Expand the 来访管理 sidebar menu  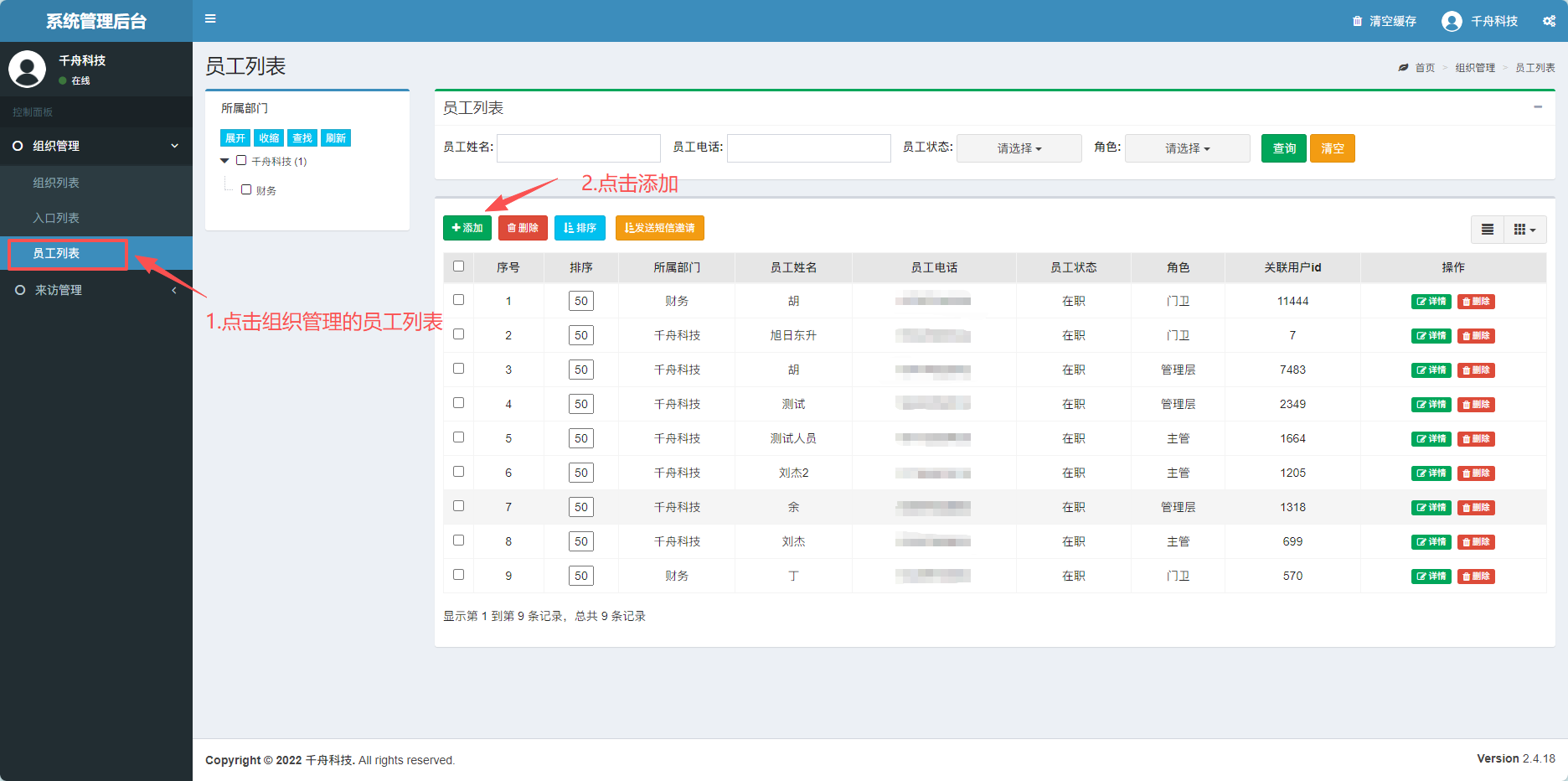coord(59,290)
